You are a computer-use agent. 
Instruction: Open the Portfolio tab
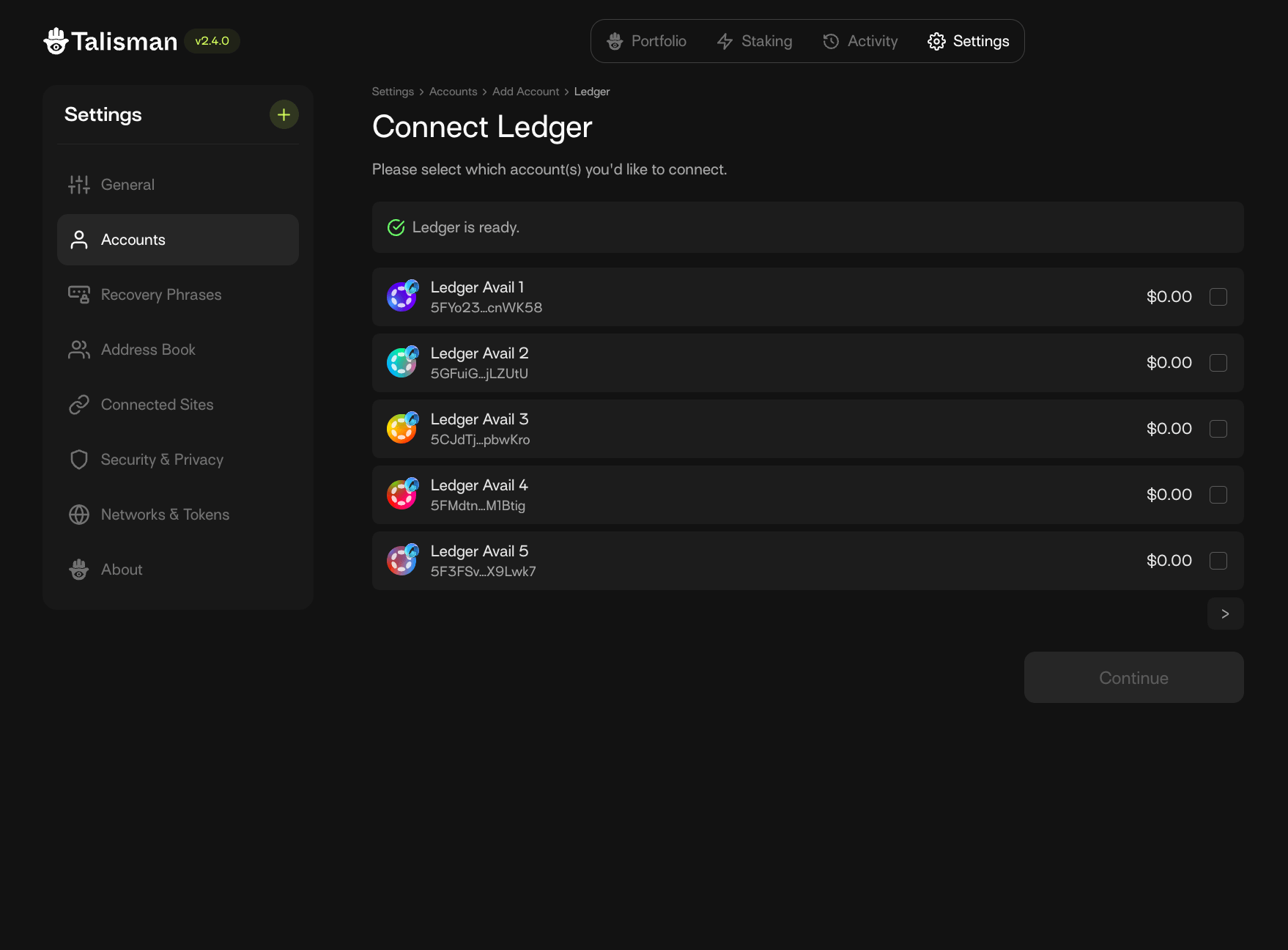[x=647, y=41]
